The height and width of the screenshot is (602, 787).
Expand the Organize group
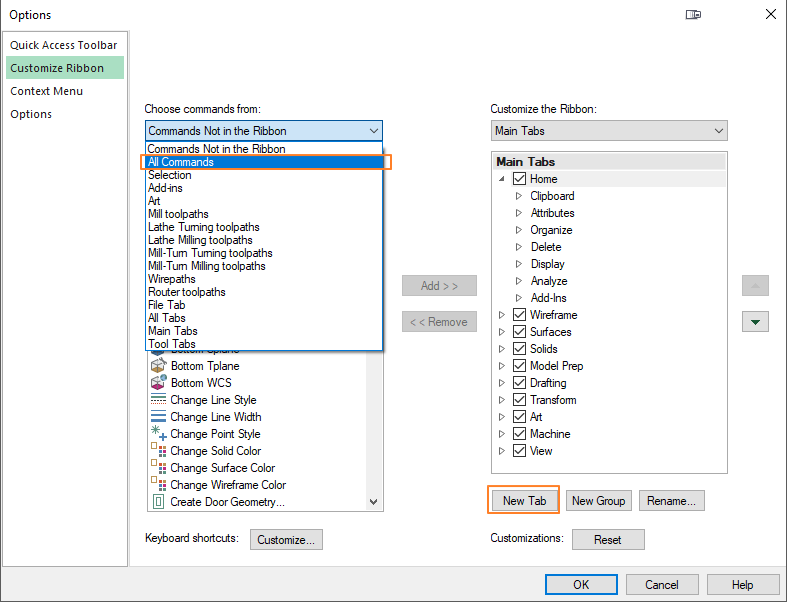(x=519, y=230)
